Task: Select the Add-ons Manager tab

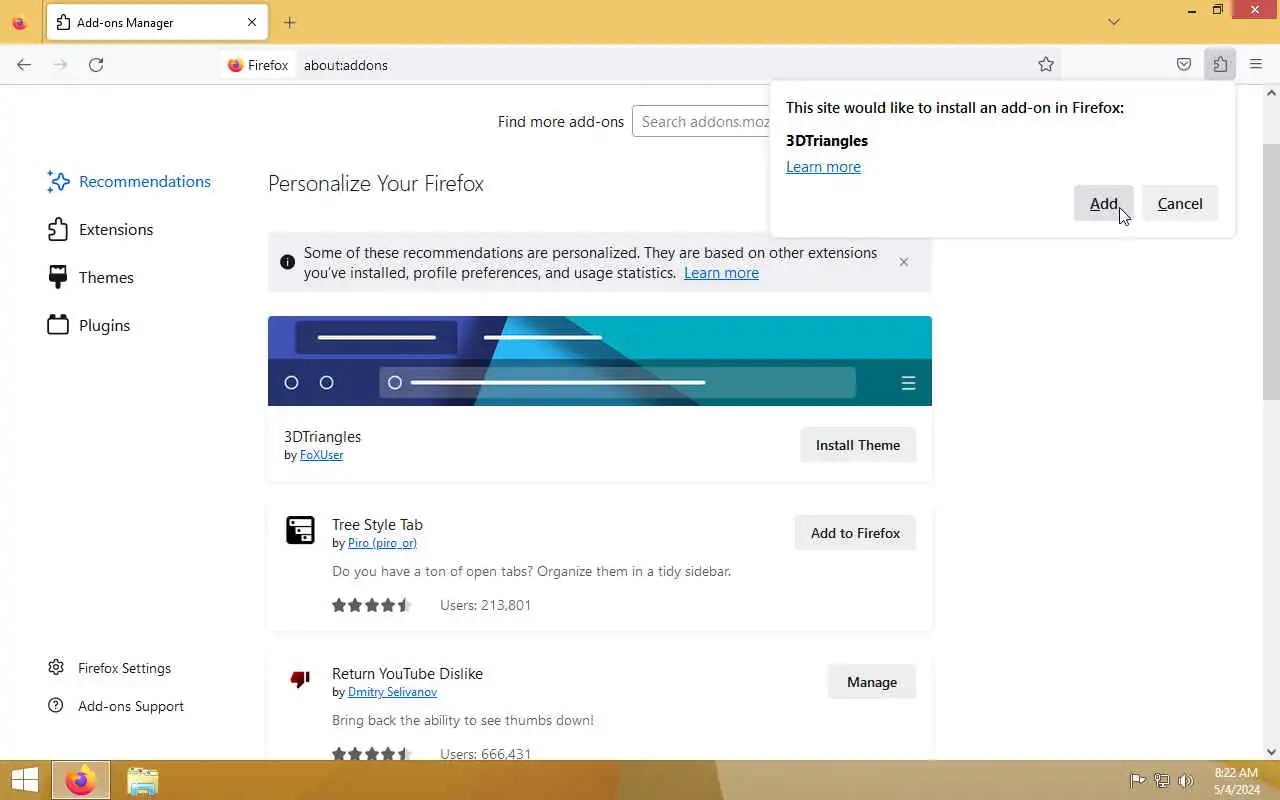Action: click(x=157, y=22)
